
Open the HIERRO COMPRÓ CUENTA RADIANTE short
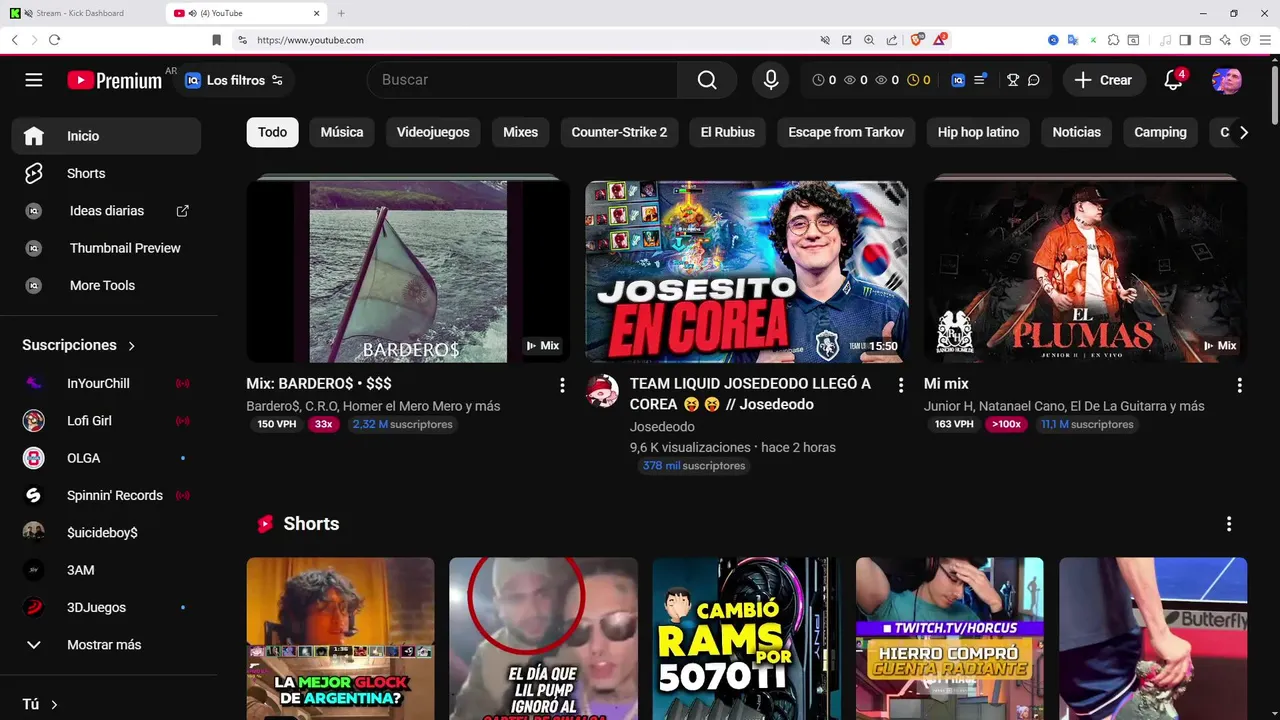tap(949, 638)
